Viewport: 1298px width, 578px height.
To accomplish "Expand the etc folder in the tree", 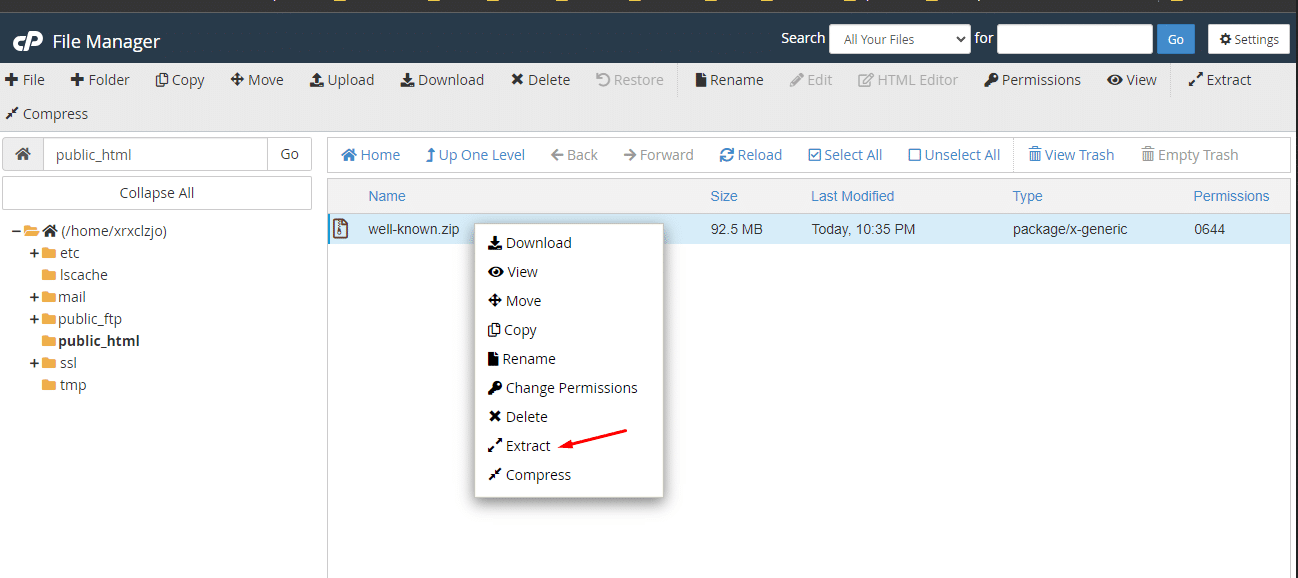I will (x=34, y=253).
